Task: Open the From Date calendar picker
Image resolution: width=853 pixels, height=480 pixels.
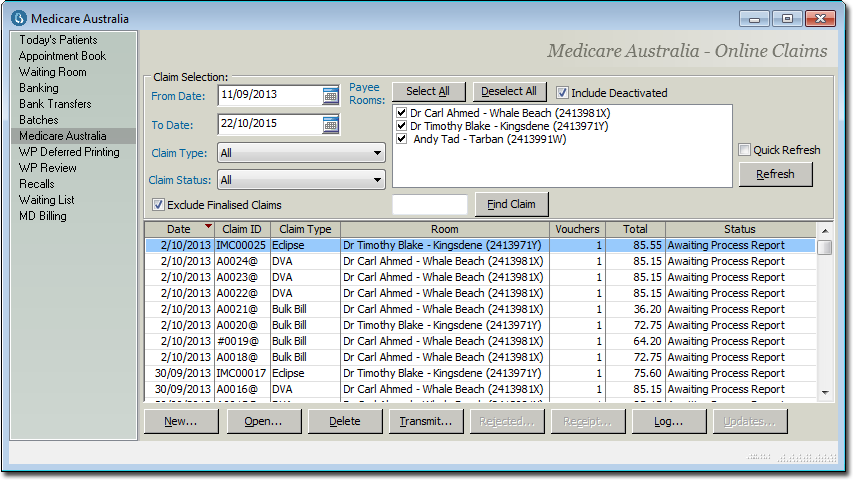Action: 331,96
